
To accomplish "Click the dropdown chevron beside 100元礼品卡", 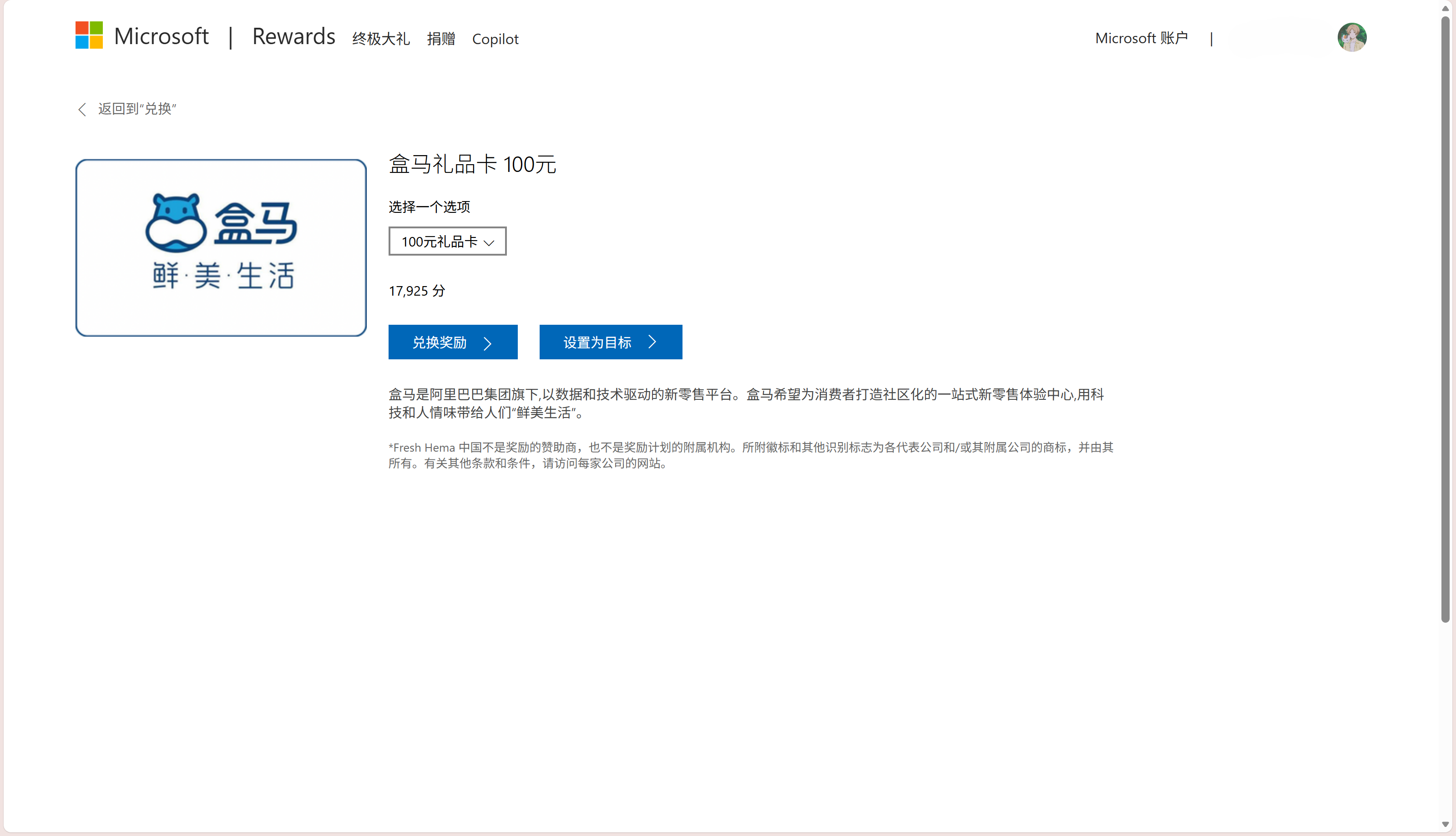I will click(490, 243).
